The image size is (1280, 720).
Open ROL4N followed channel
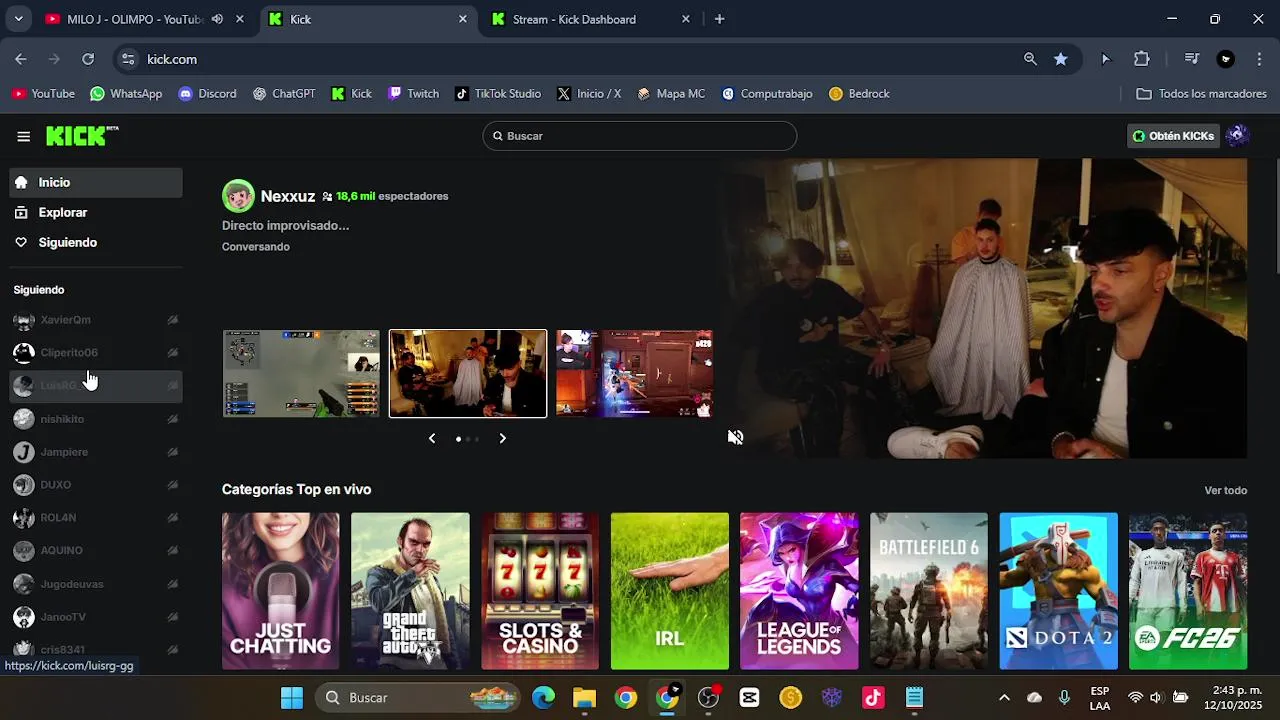96,518
